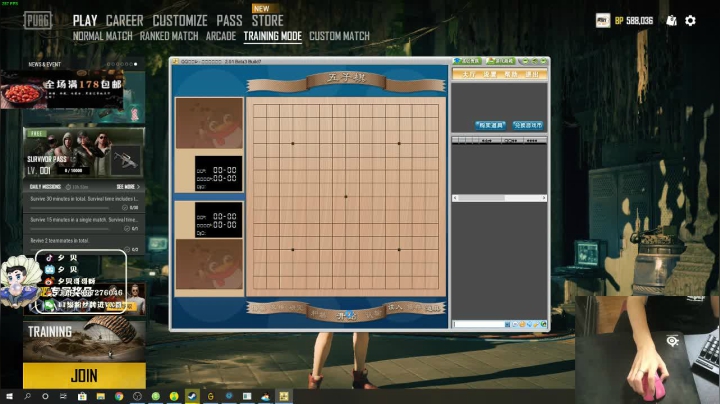720x404 pixels.
Task: Click the bottom player avatar in Gomoku
Action: [x=209, y=264]
